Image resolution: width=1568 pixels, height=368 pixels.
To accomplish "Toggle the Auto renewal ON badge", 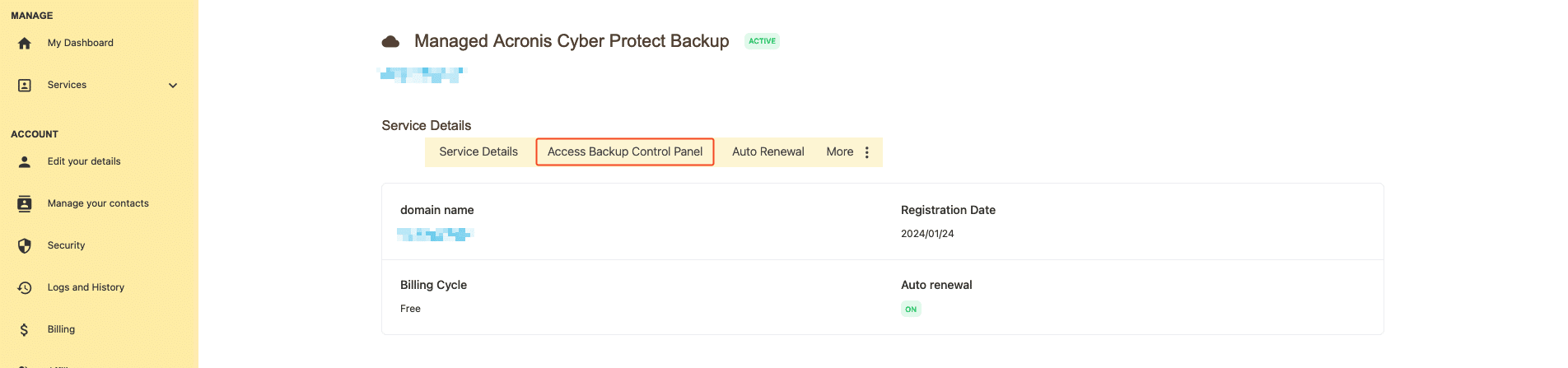I will 911,310.
